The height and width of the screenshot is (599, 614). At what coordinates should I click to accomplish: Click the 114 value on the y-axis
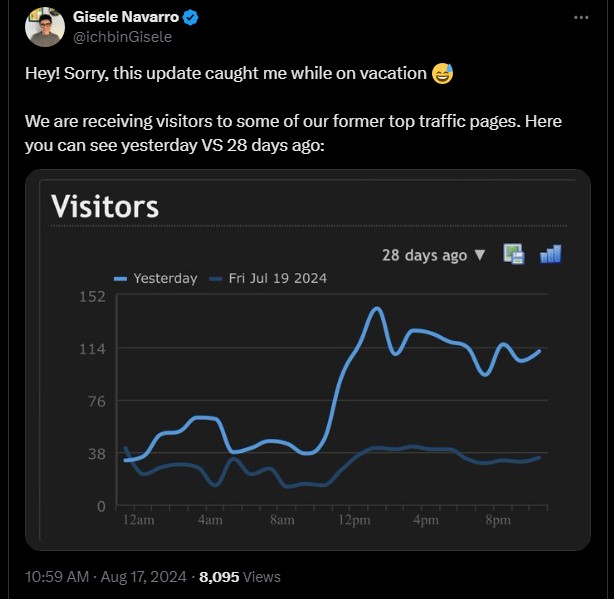click(x=91, y=349)
